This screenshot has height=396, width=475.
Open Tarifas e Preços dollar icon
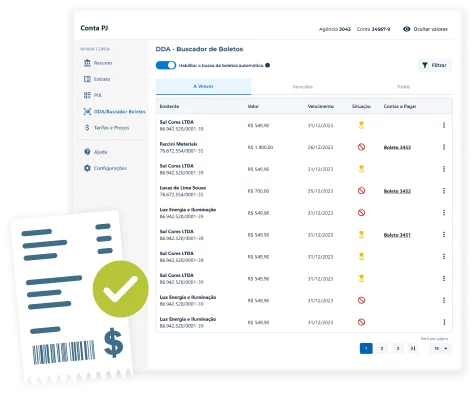pyautogui.click(x=87, y=128)
